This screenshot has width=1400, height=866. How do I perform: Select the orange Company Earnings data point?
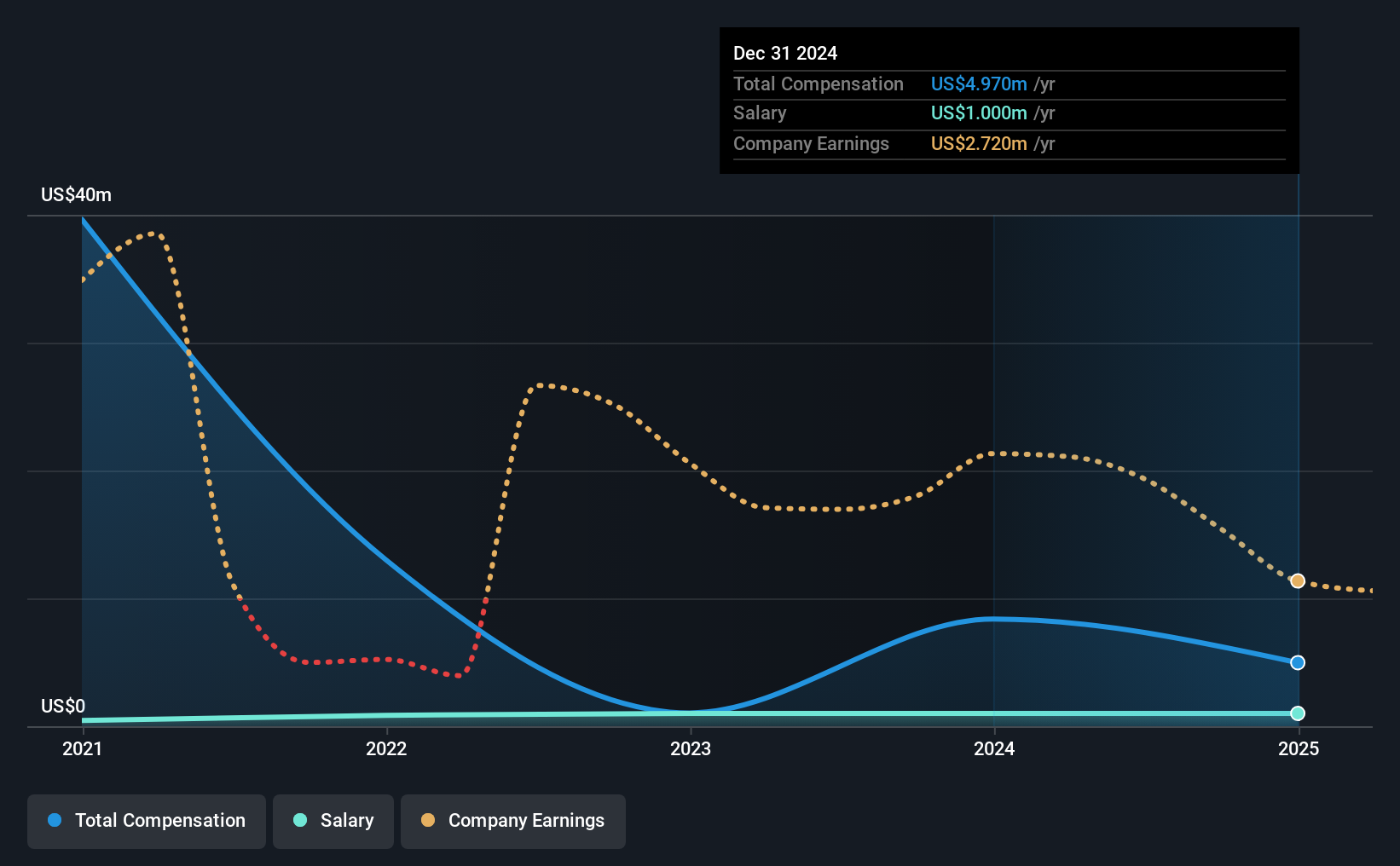pyautogui.click(x=1298, y=580)
